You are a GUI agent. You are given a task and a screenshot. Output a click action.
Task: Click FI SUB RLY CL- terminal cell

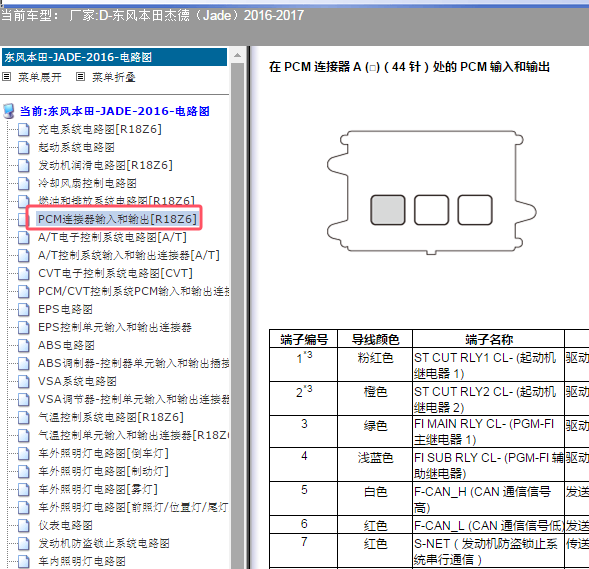[x=488, y=465]
